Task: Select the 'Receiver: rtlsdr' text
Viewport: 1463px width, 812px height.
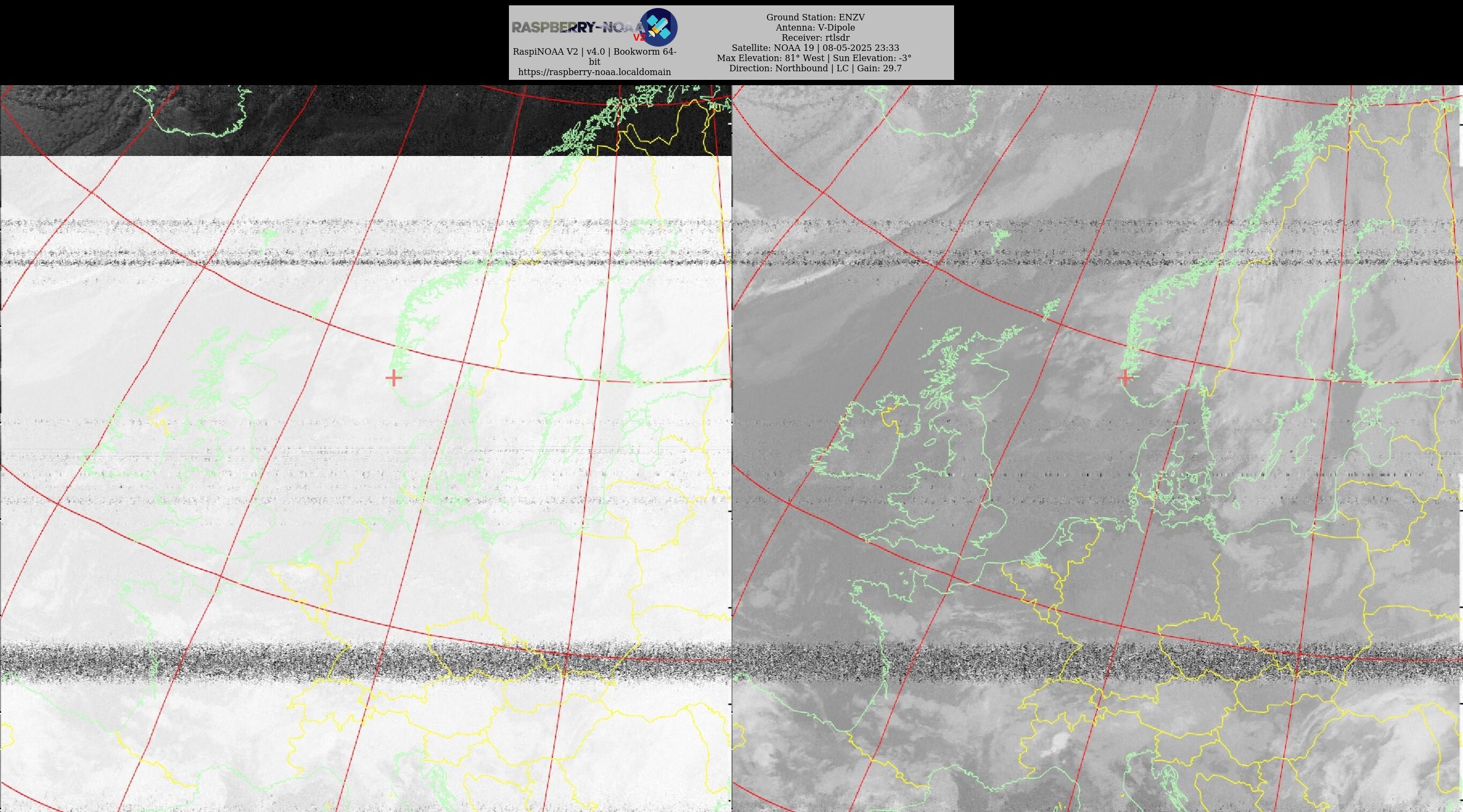Action: pyautogui.click(x=816, y=38)
